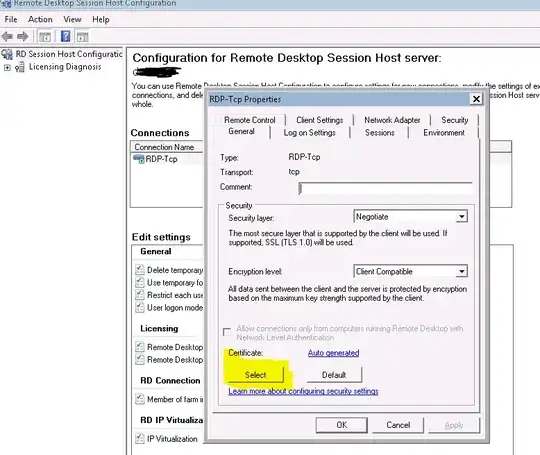Click the User logon mode setting row

point(169,308)
